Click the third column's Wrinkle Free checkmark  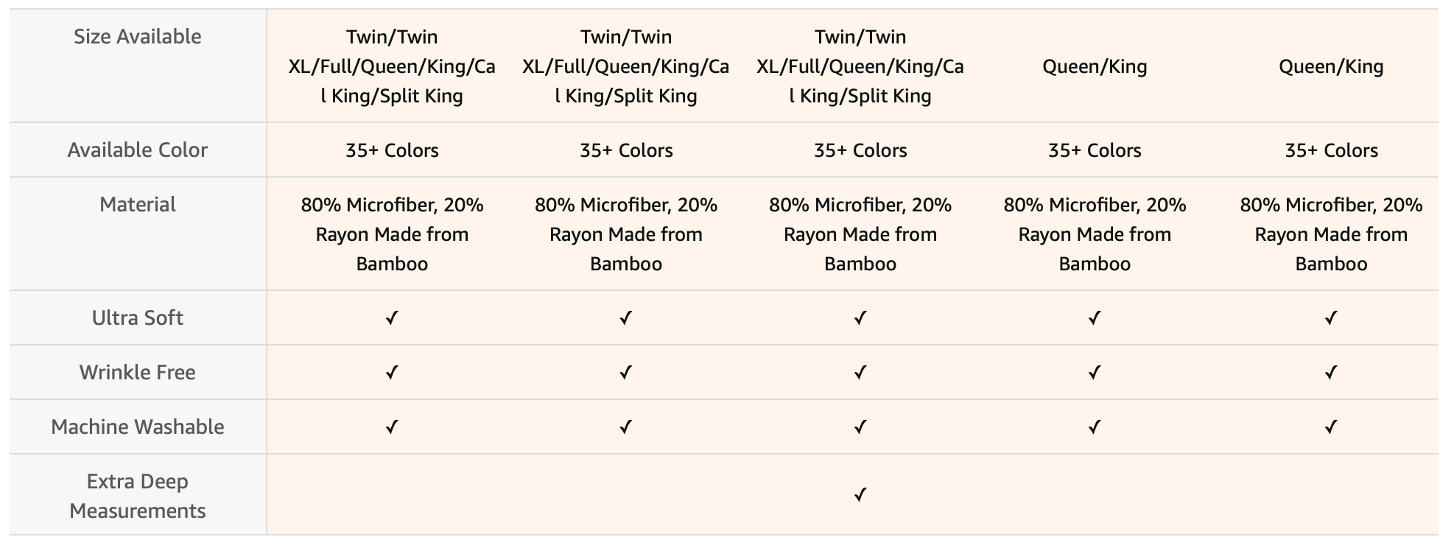coord(860,372)
